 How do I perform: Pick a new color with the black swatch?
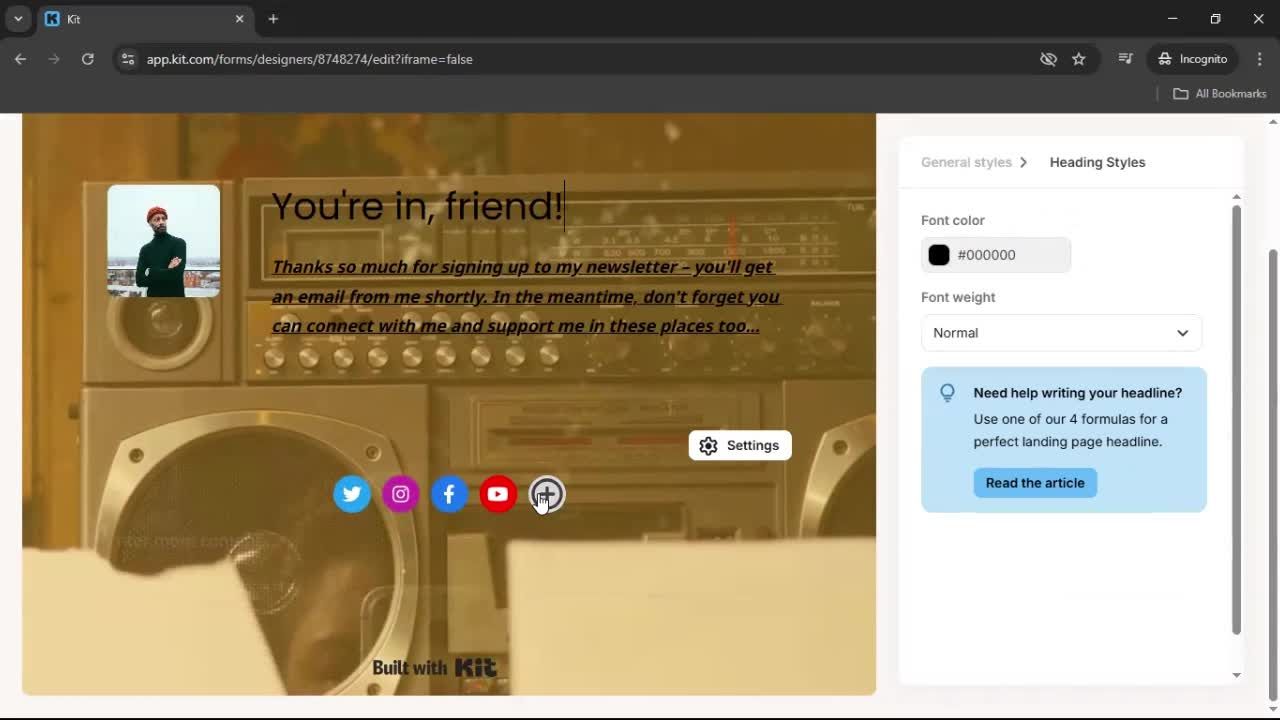(938, 255)
